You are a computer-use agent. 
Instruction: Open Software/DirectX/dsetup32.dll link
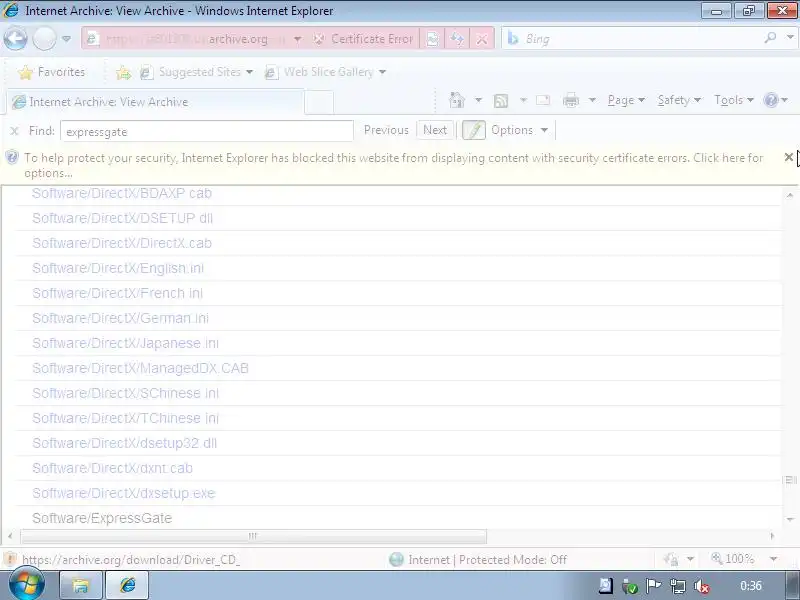click(x=124, y=443)
